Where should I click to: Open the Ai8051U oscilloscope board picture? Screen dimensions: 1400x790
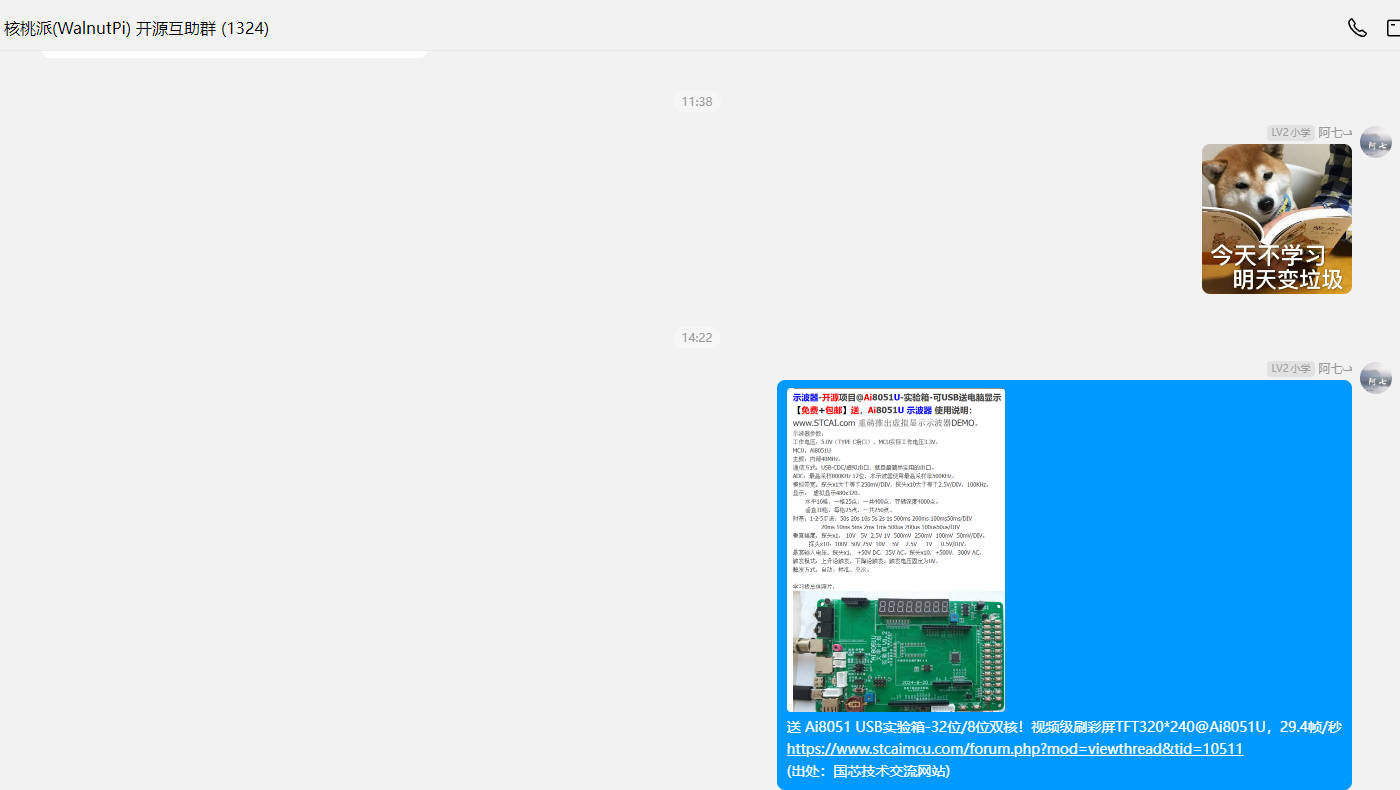(x=896, y=550)
